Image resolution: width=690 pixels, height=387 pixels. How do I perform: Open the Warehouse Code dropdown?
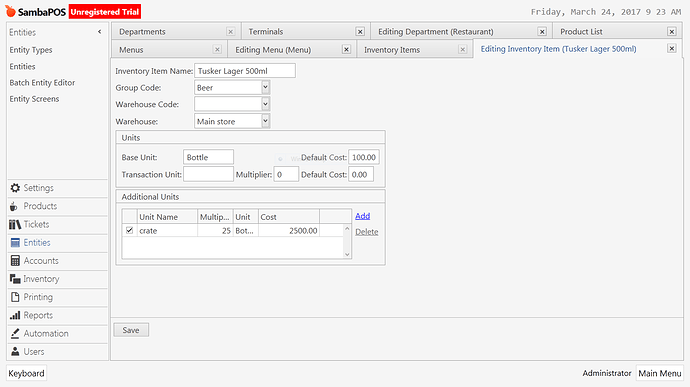[265, 104]
